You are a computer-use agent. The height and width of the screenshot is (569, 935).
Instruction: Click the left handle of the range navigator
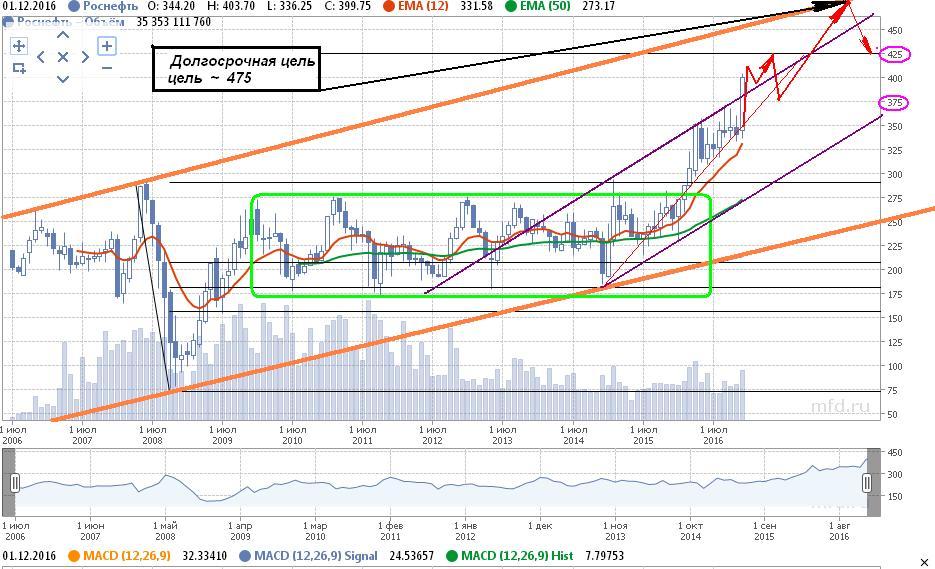[x=14, y=483]
